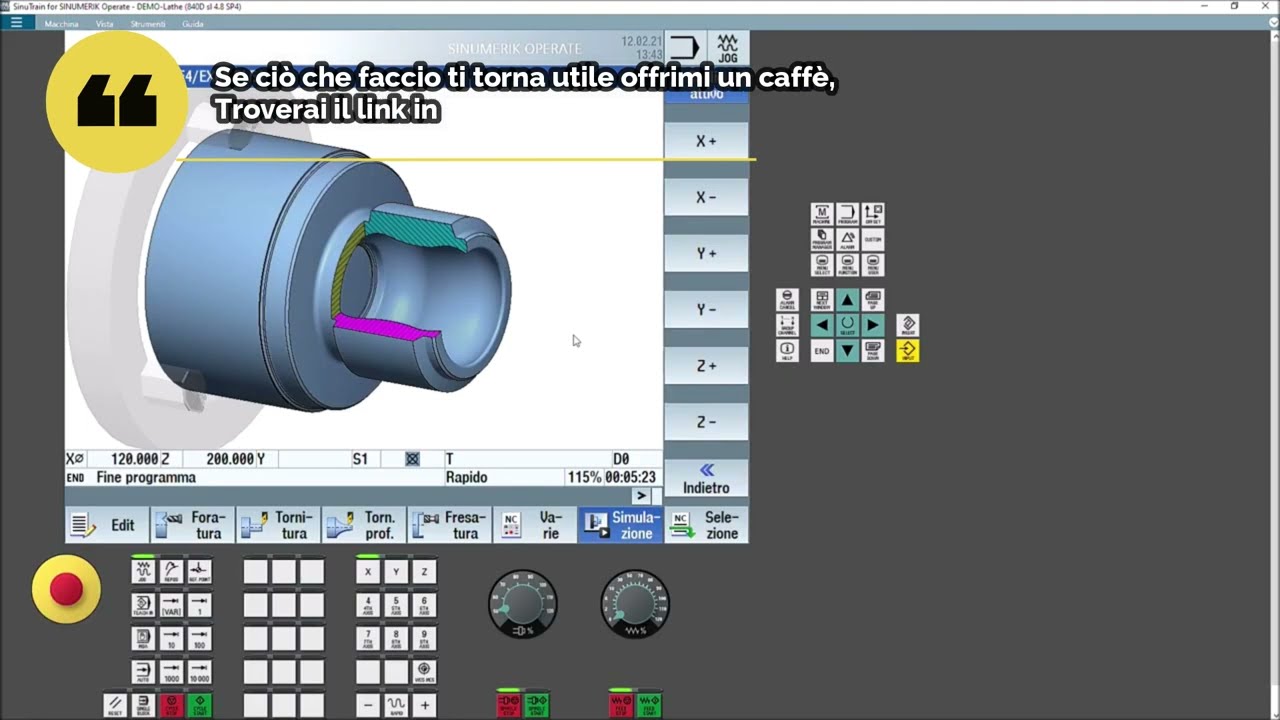Adjust the feed override rotary knob
The image size is (1280, 720).
point(635,604)
